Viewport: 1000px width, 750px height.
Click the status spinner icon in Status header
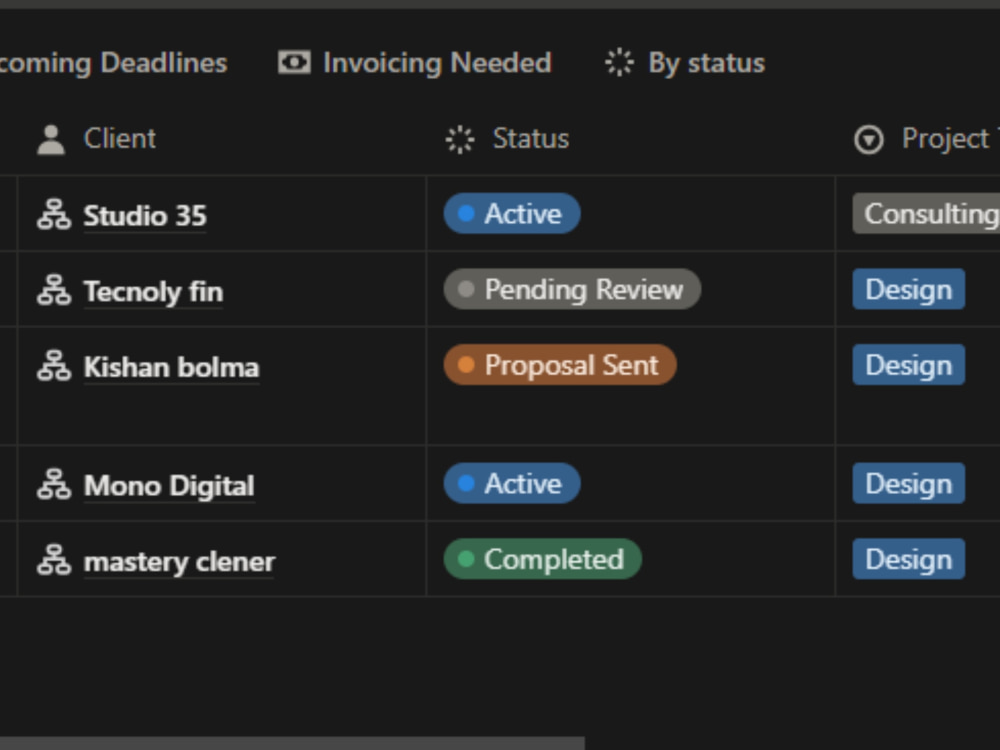click(x=460, y=140)
